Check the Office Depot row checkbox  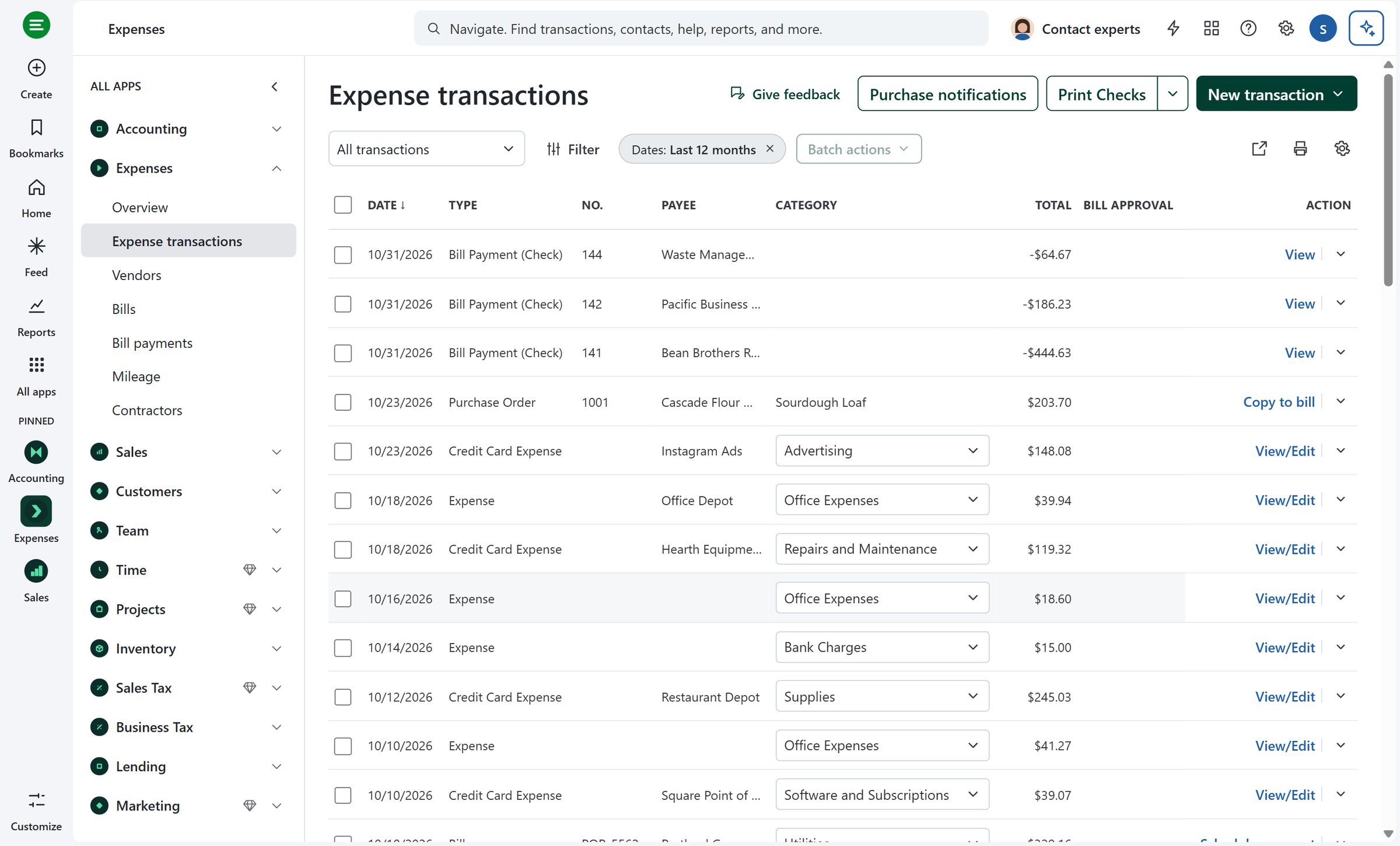(342, 501)
